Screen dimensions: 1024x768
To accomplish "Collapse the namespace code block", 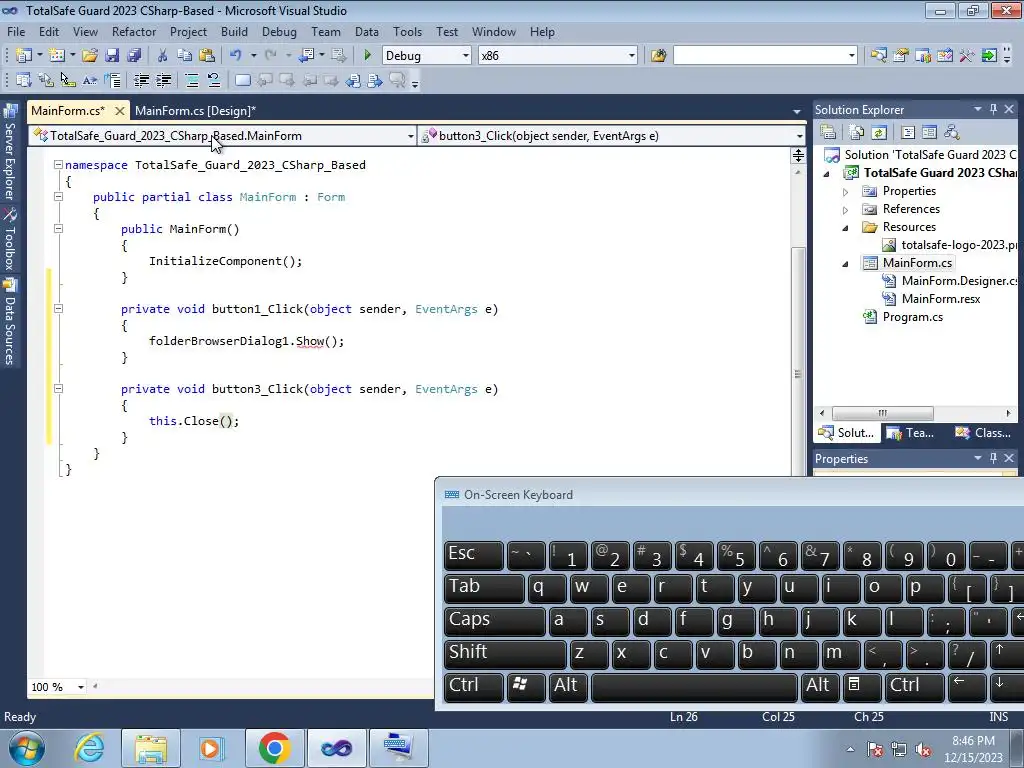I will click(58, 165).
